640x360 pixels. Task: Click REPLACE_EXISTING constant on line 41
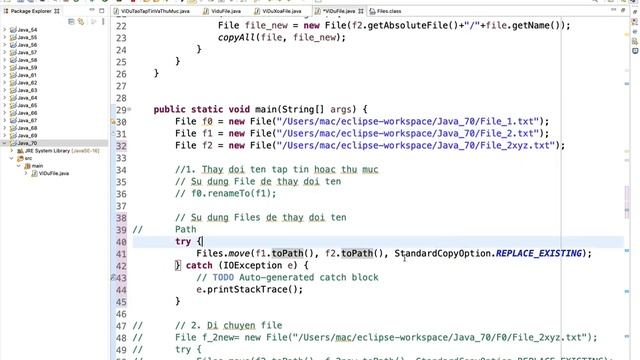click(x=538, y=253)
